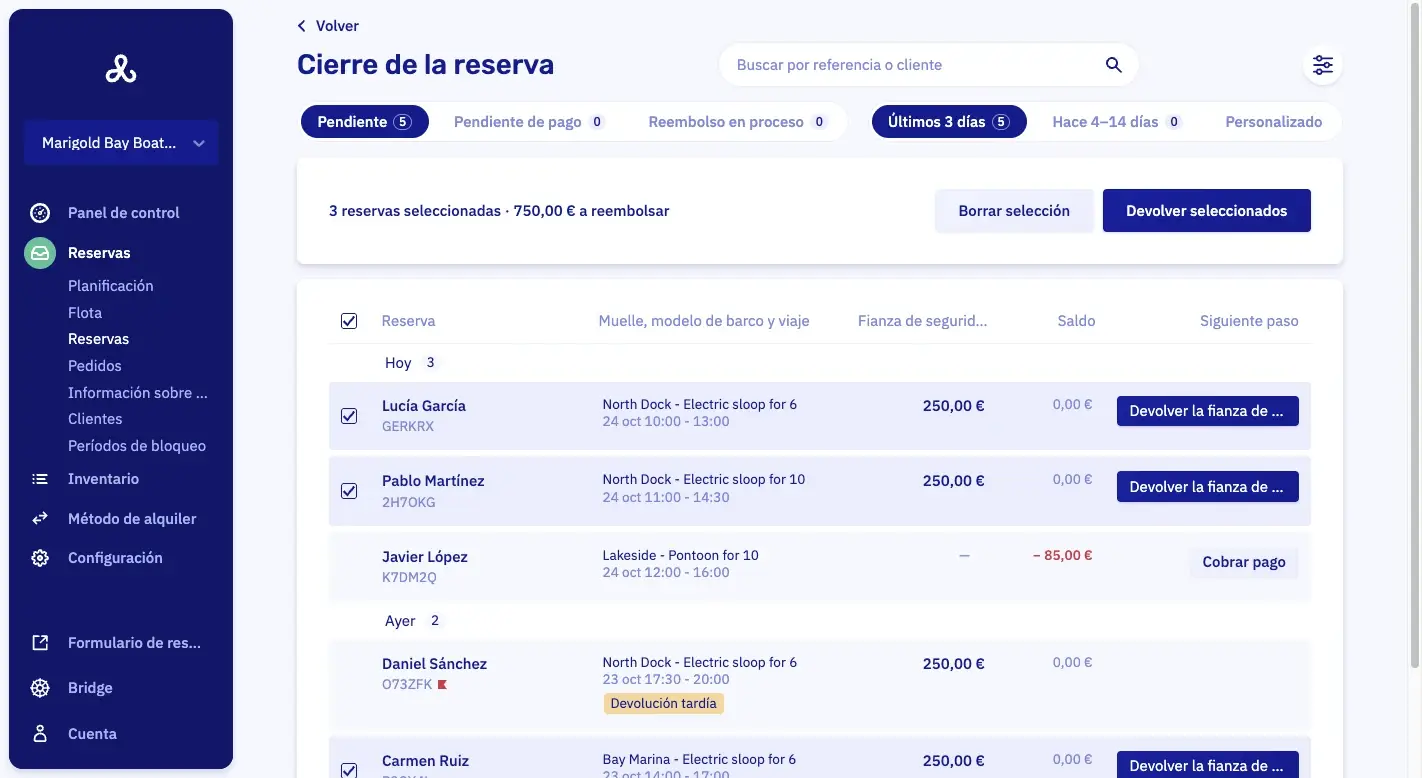Switch to the Pendiente de pago tab

click(x=529, y=122)
